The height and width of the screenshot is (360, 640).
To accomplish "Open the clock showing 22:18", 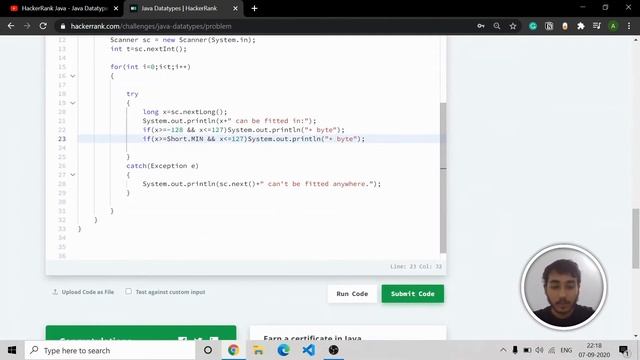I will [594, 350].
